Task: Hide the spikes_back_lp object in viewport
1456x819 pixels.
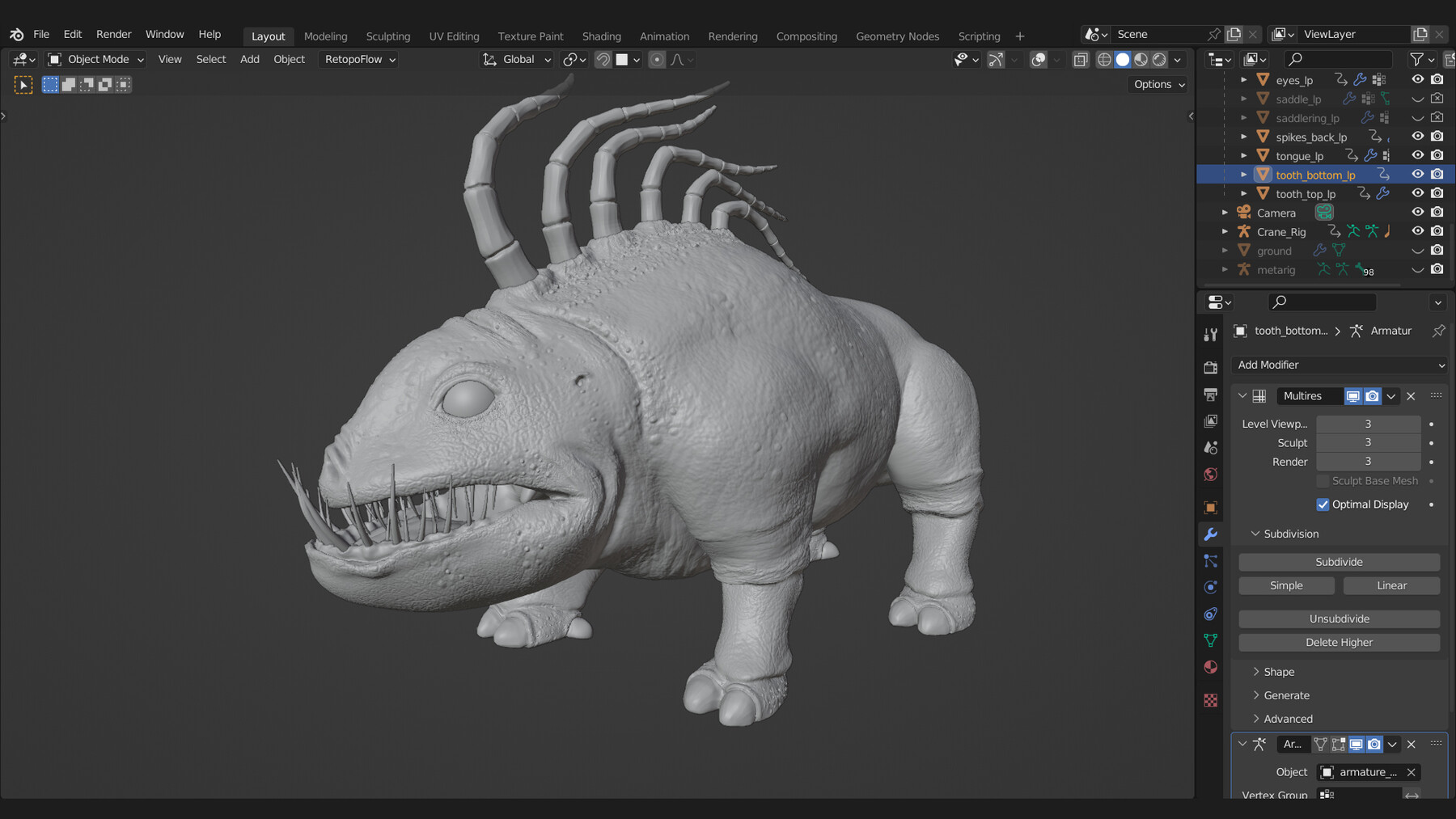Action: tap(1417, 136)
